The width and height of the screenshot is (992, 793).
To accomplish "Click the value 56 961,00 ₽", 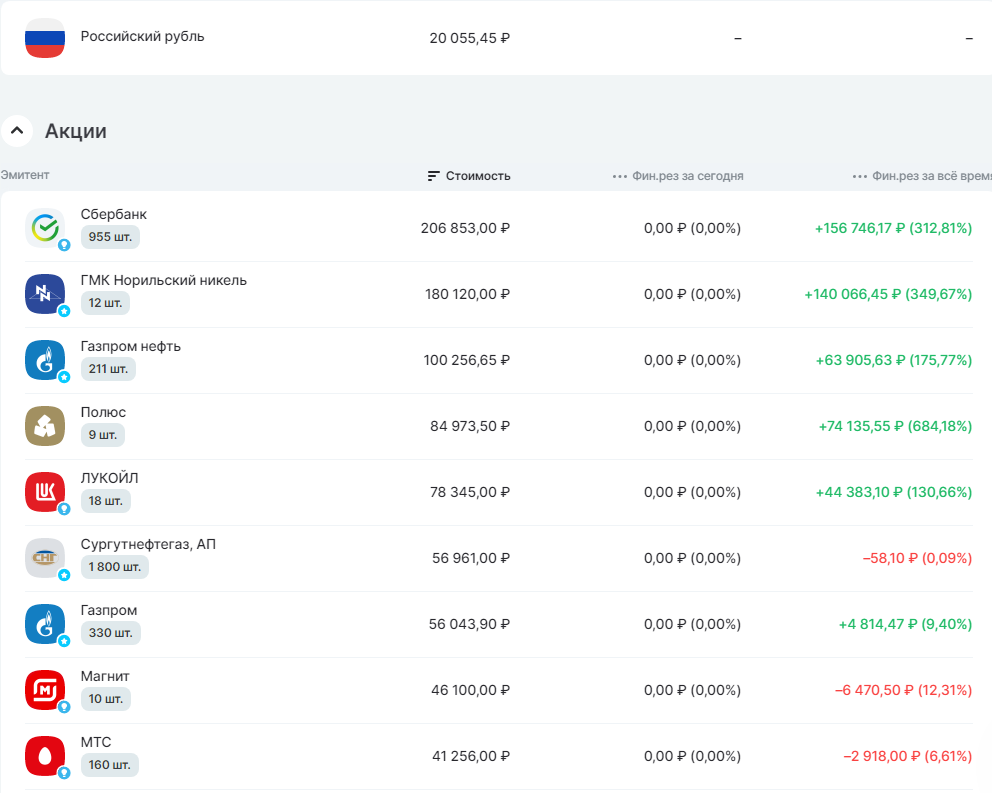I will pos(471,558).
